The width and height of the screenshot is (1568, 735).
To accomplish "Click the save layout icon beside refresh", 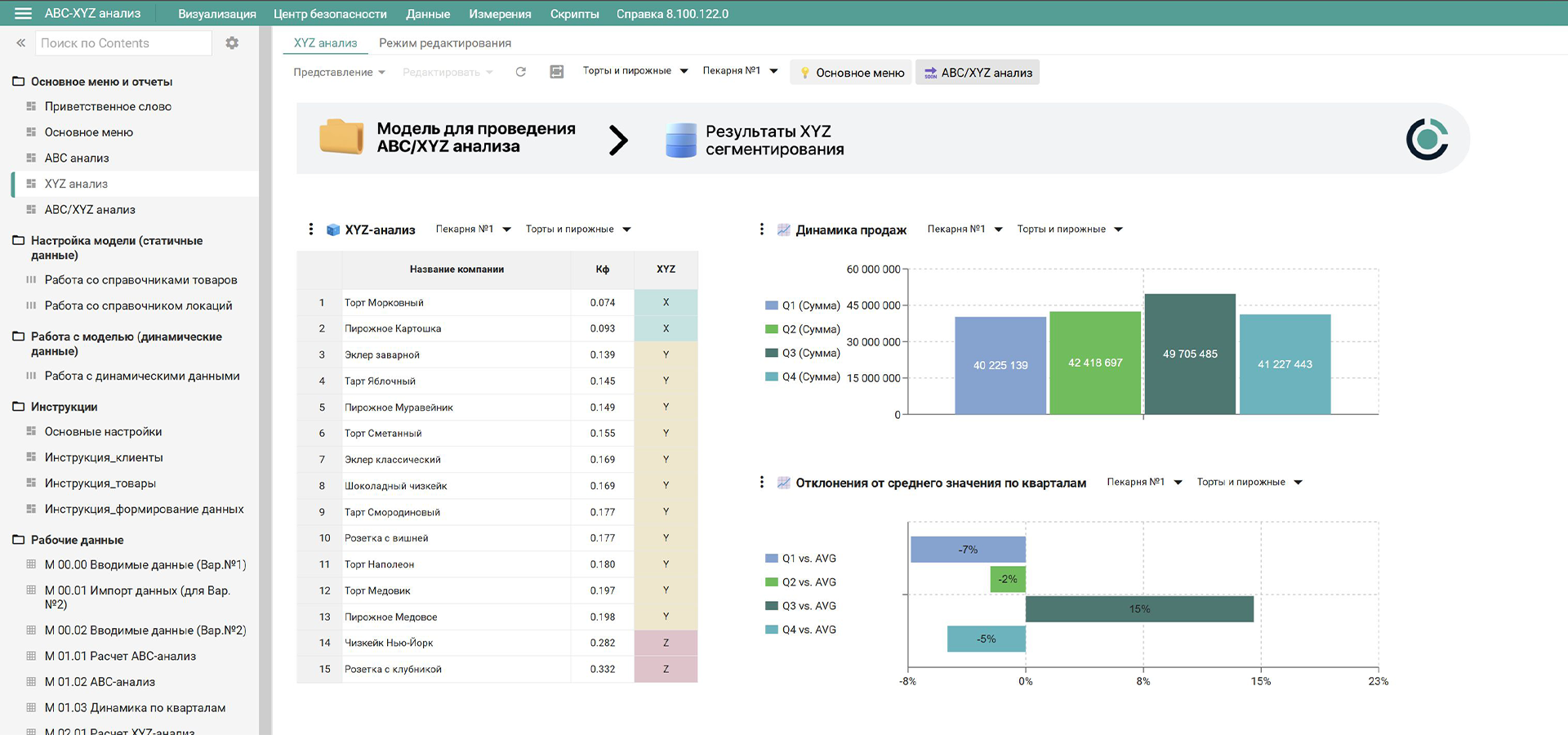I will (x=557, y=72).
